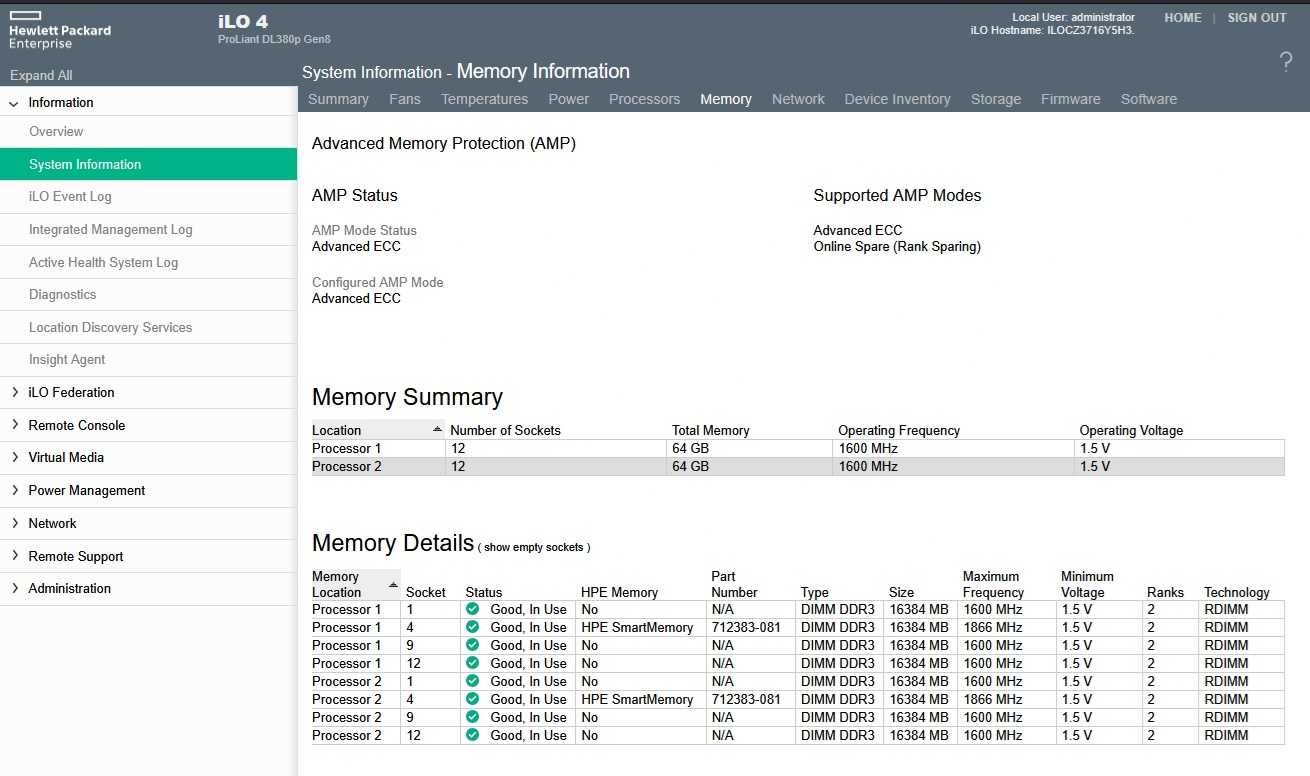The width and height of the screenshot is (1310, 776).
Task: Click the green status icon for Processor 2 socket 9
Action: pos(472,717)
